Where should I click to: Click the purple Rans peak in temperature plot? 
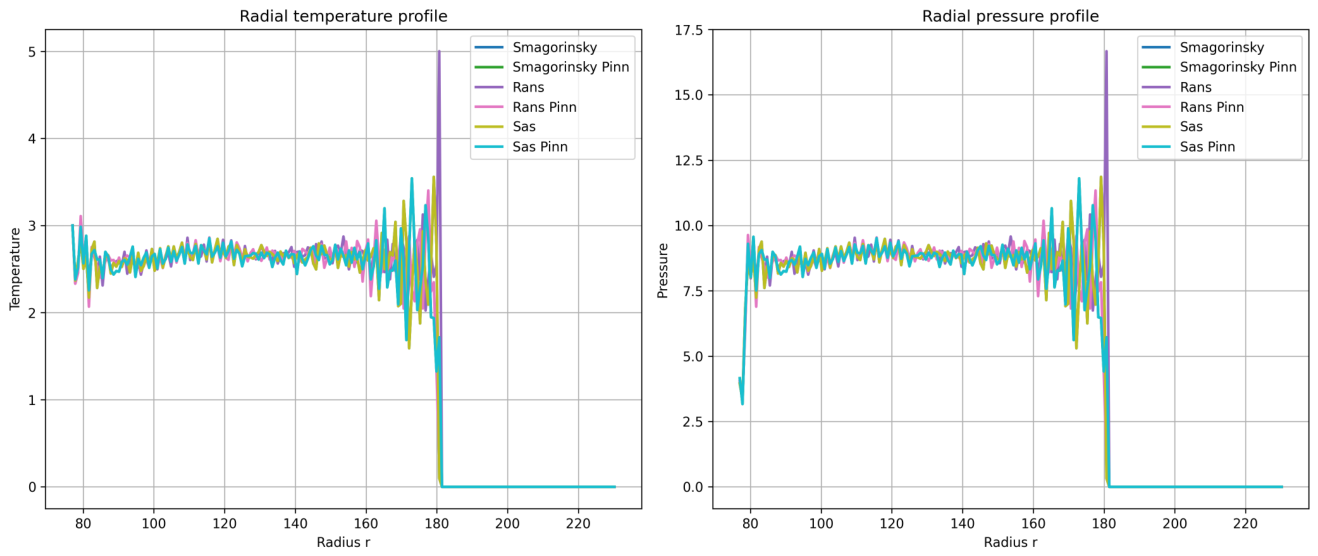[x=438, y=53]
